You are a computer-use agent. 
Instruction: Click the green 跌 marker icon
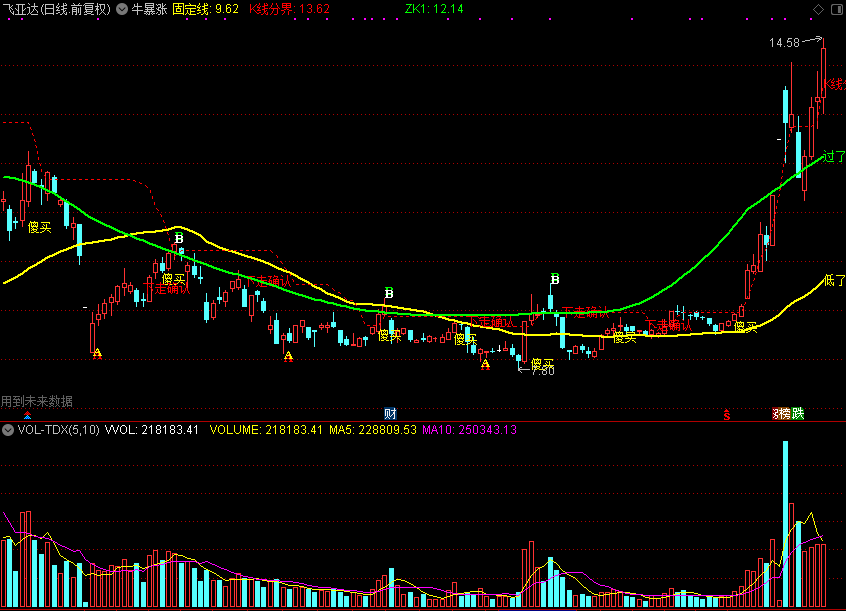[798, 414]
